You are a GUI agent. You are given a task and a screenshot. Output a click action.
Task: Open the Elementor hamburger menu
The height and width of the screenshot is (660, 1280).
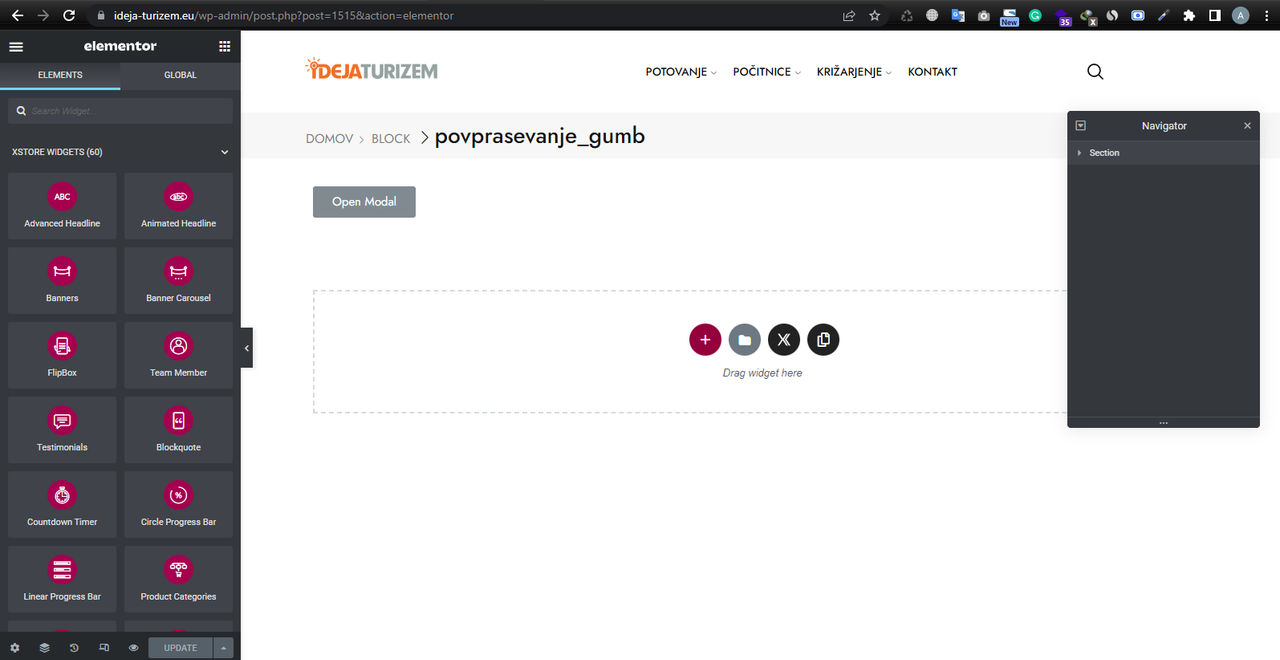point(15,47)
